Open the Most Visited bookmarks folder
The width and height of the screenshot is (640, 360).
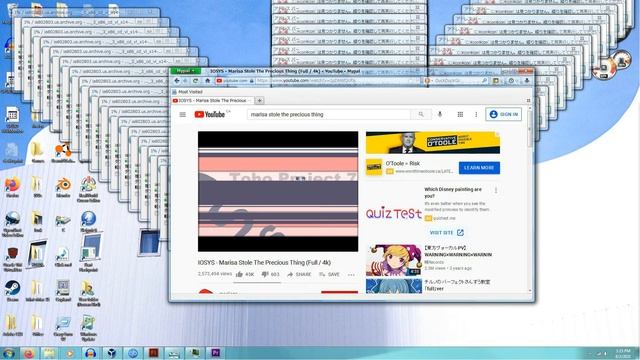(187, 92)
